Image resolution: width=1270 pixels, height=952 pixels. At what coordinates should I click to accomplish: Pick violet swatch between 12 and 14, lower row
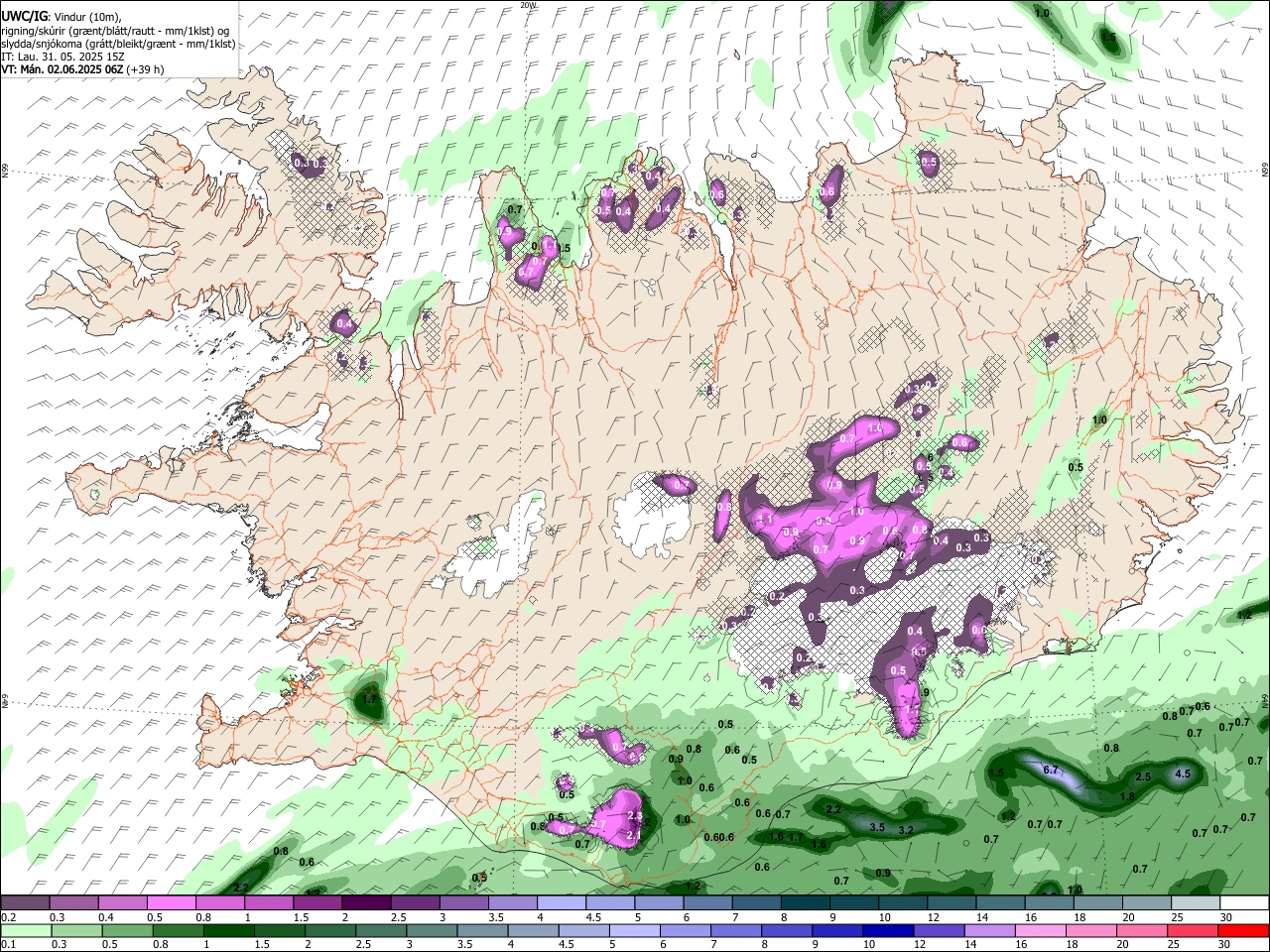pyautogui.click(x=938, y=931)
